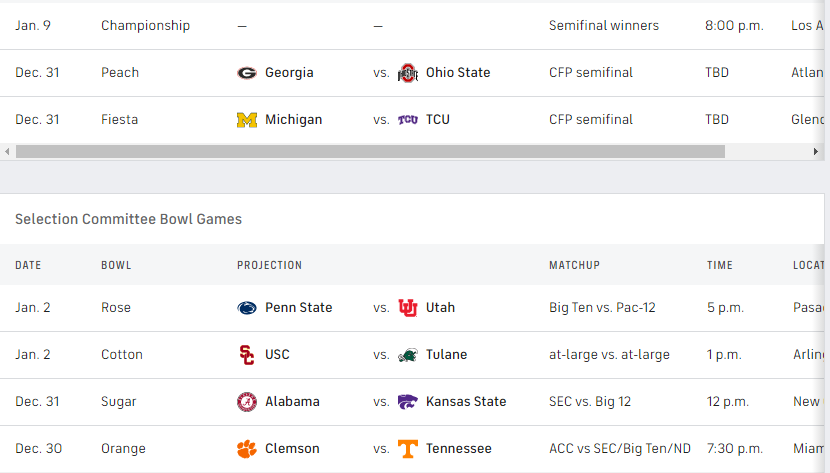Click the USC team logo
This screenshot has width=830, height=473.
coord(247,355)
